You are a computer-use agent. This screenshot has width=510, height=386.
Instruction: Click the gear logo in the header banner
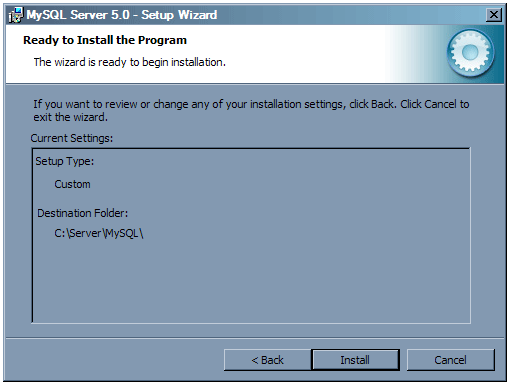point(470,52)
